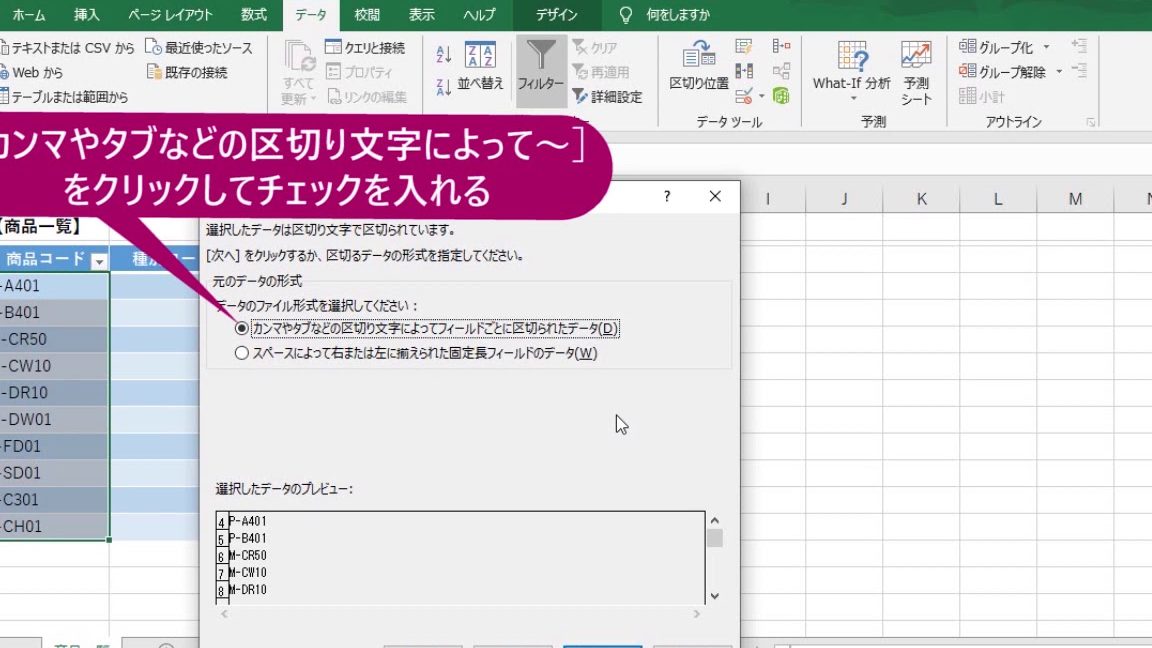Close the text wizard dialog
1152x648 pixels.
(x=715, y=196)
